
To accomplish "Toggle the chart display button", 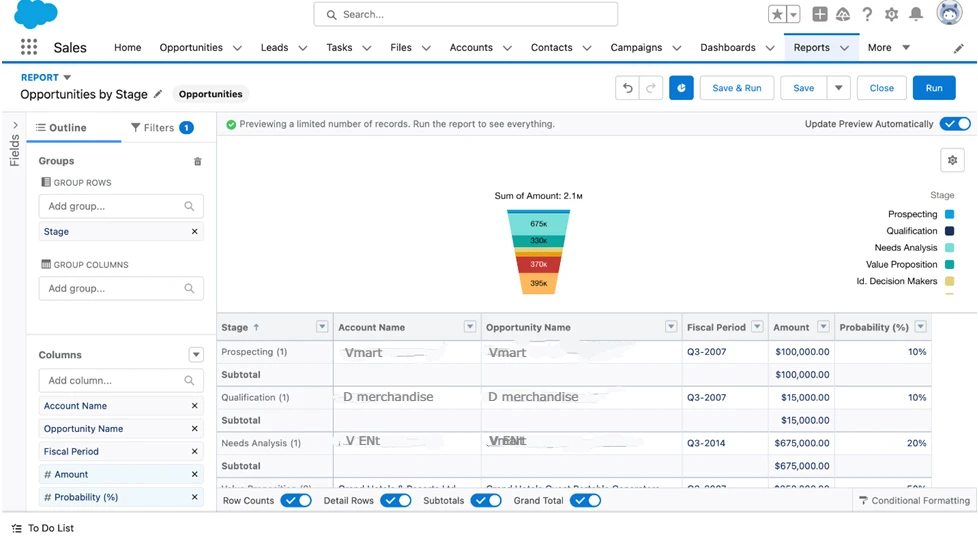I will pos(681,88).
